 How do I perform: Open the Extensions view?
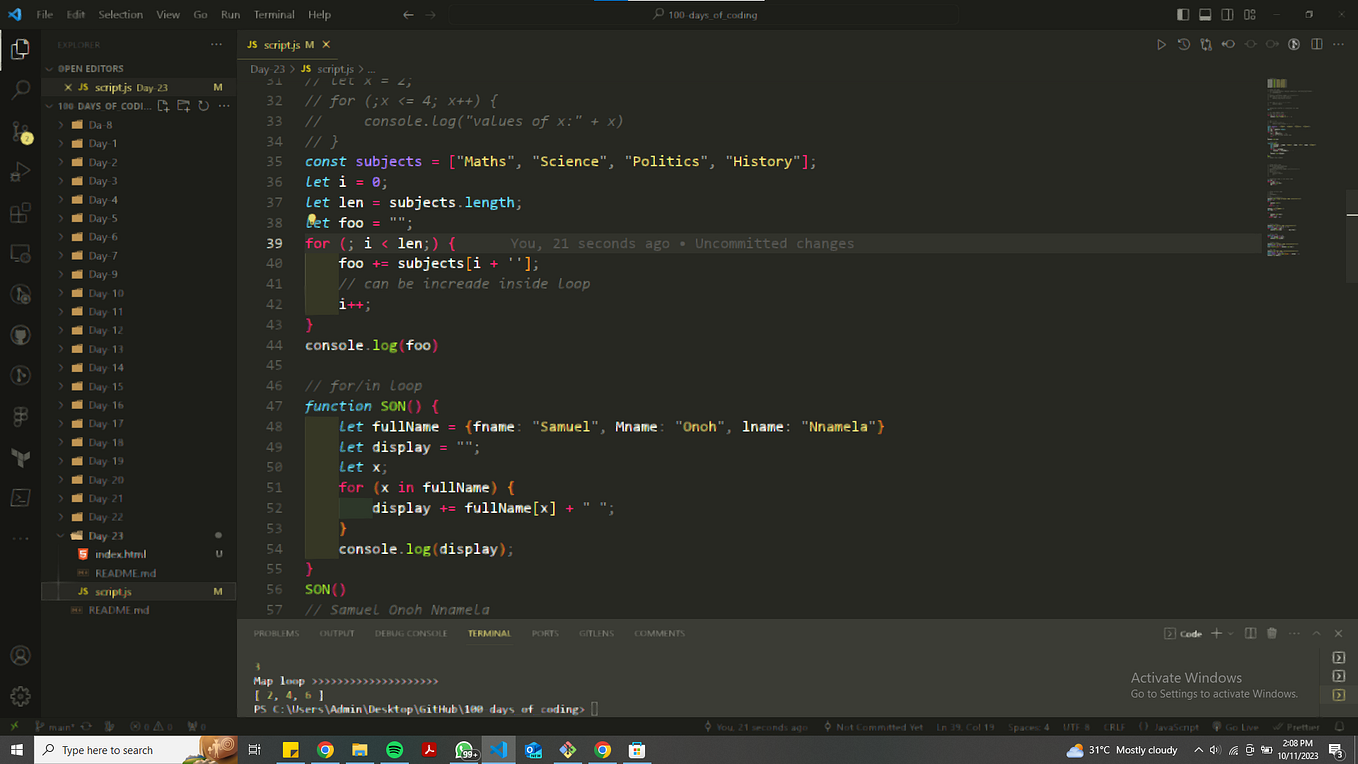20,213
